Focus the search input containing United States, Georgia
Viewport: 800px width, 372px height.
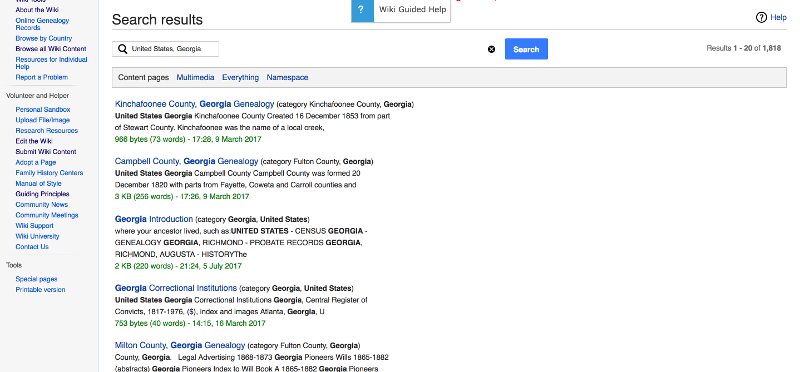(x=165, y=49)
